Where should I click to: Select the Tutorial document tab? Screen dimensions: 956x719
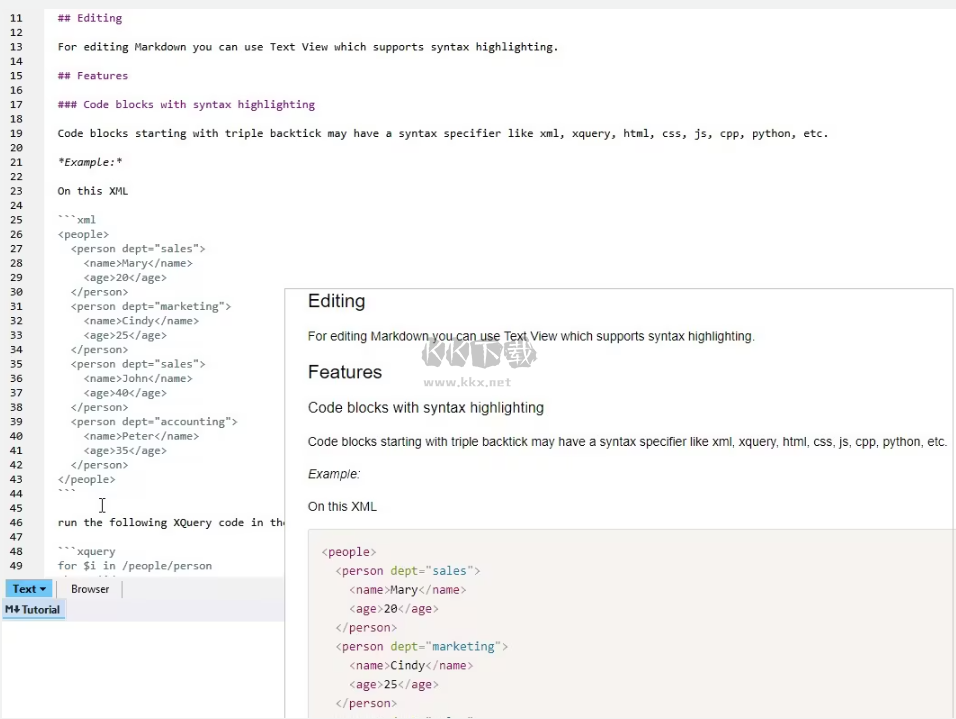(x=34, y=609)
